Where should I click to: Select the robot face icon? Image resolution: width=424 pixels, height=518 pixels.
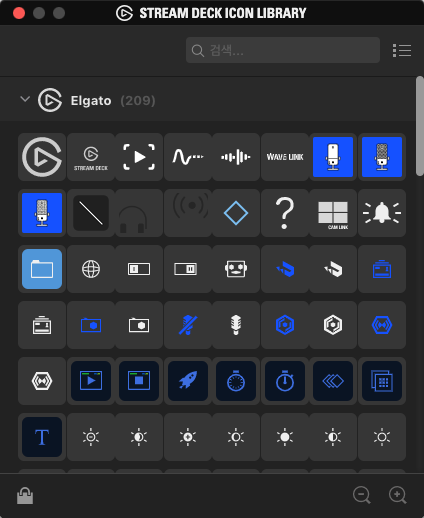coord(236,269)
